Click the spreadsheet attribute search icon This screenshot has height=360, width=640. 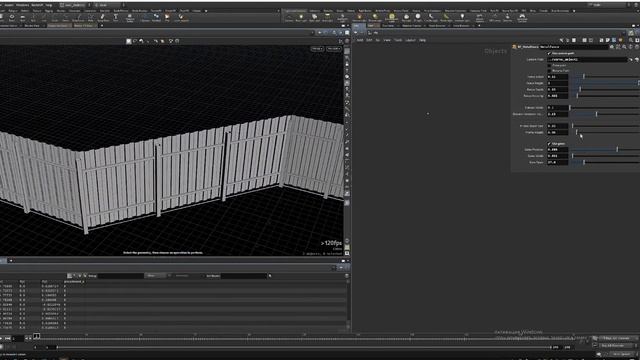coord(270,276)
